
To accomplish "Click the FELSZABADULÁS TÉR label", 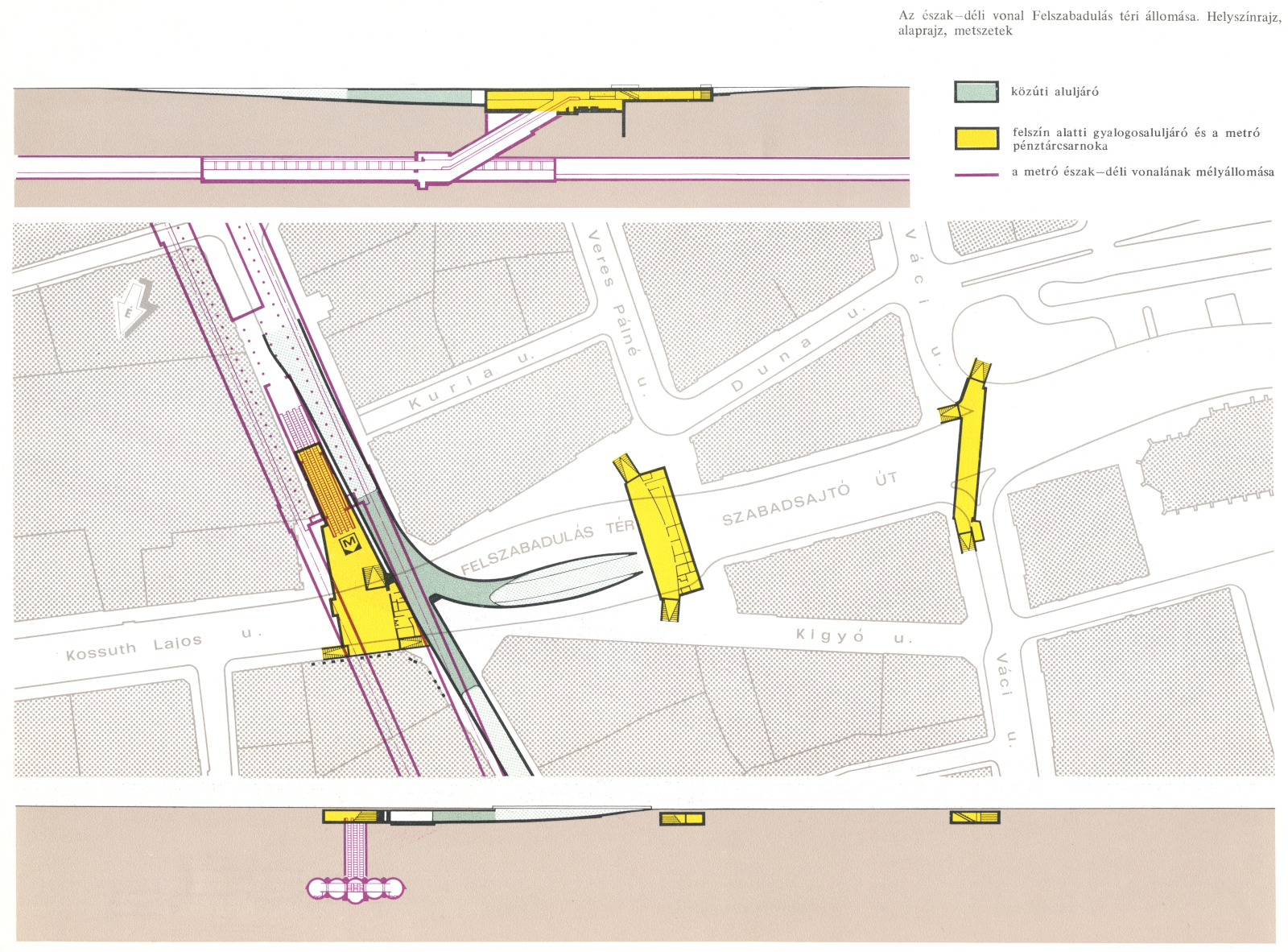I will pos(546,548).
